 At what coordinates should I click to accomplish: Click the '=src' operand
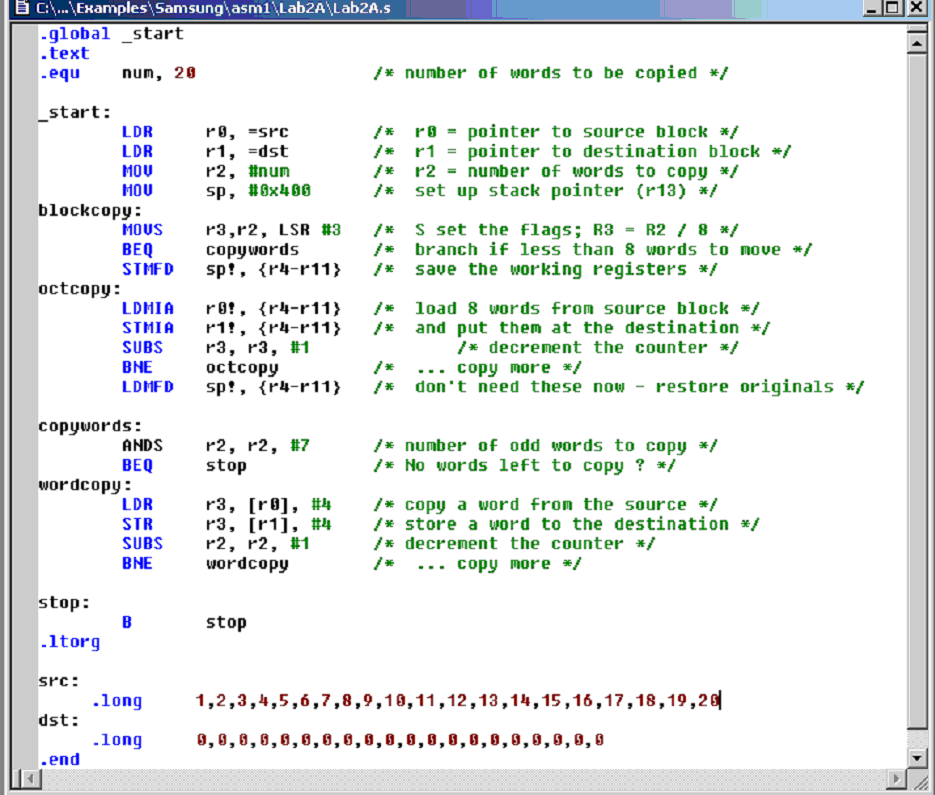click(268, 132)
